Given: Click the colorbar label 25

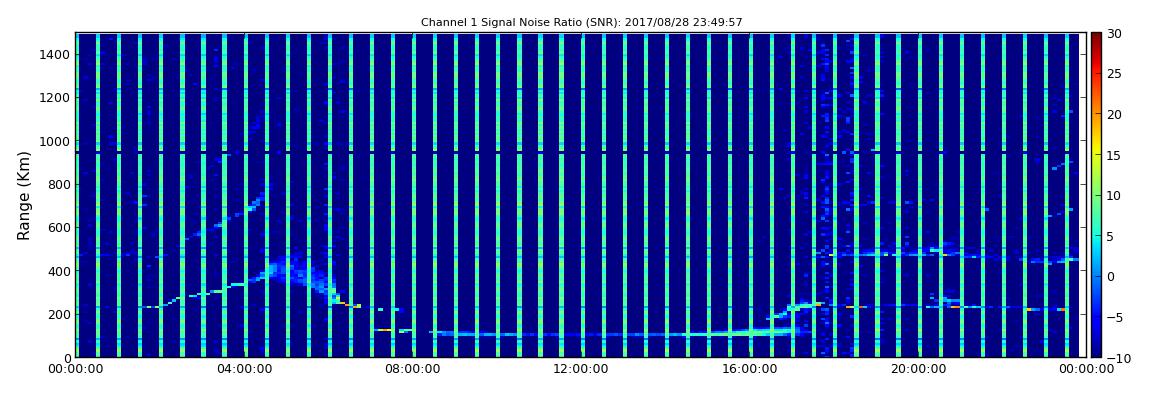Looking at the screenshot, I should click(1114, 73).
